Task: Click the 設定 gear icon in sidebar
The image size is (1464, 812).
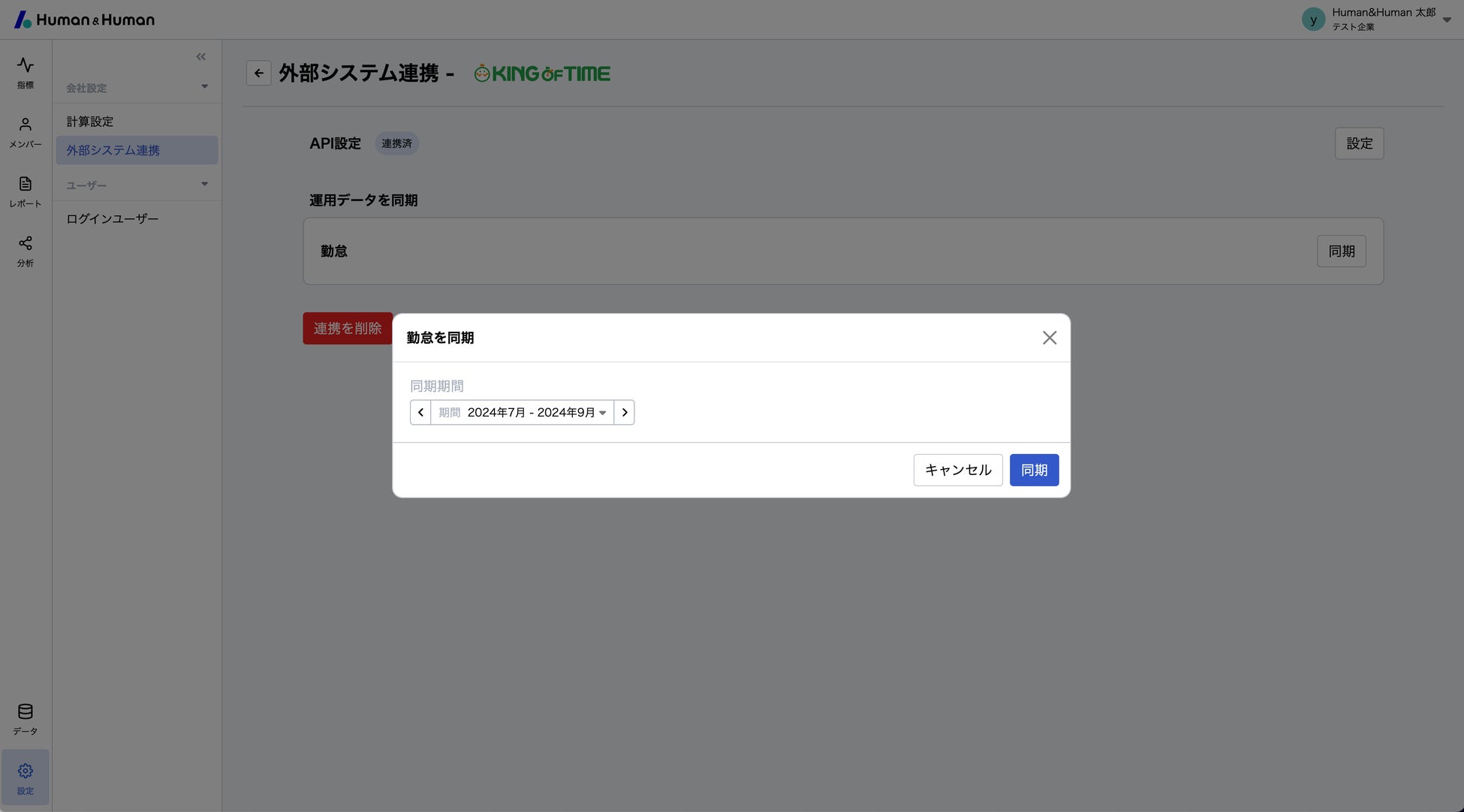Action: click(25, 777)
